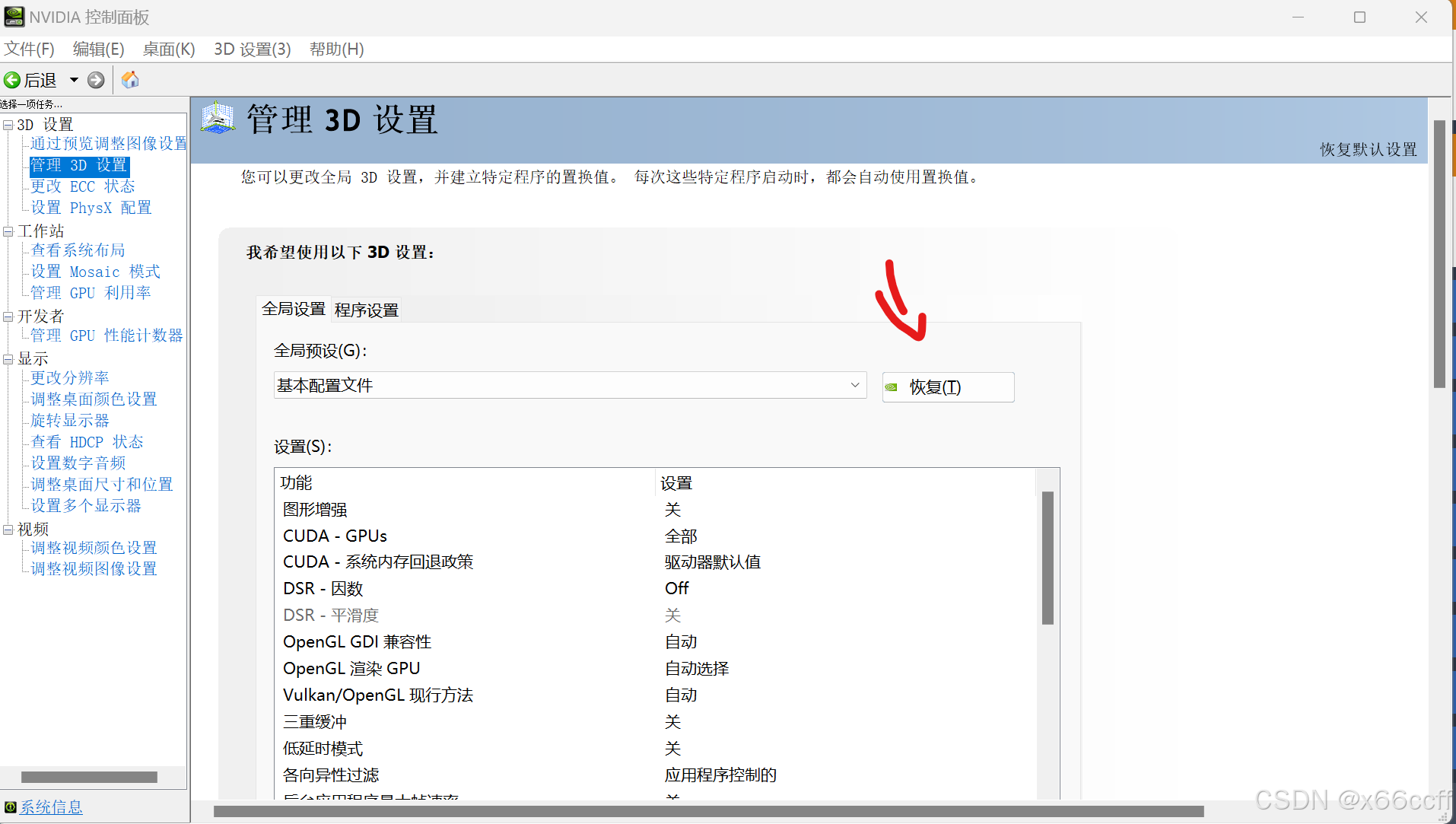Open the 帮助(H) menu

336,49
